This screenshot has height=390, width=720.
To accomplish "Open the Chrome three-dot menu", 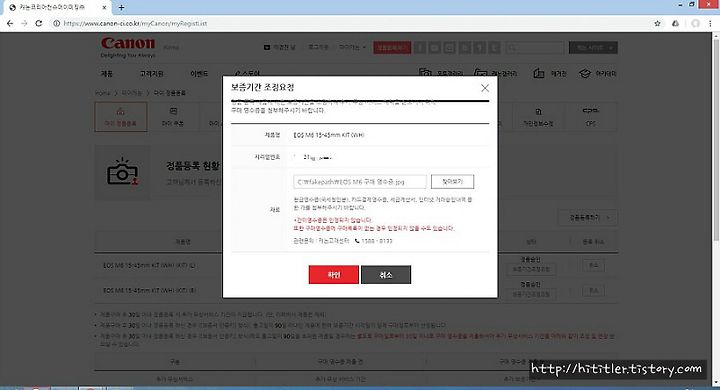I will pos(710,23).
